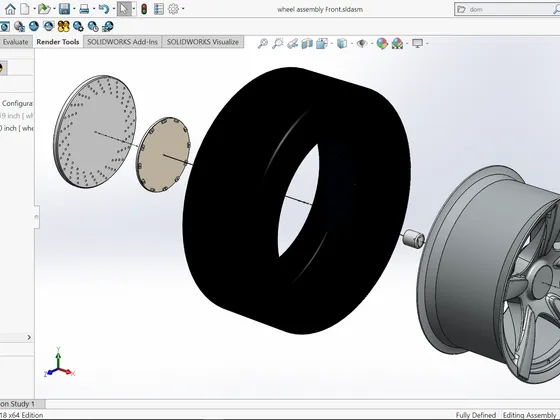Click the Configurations header text
The width and height of the screenshot is (560, 420).
(18, 104)
